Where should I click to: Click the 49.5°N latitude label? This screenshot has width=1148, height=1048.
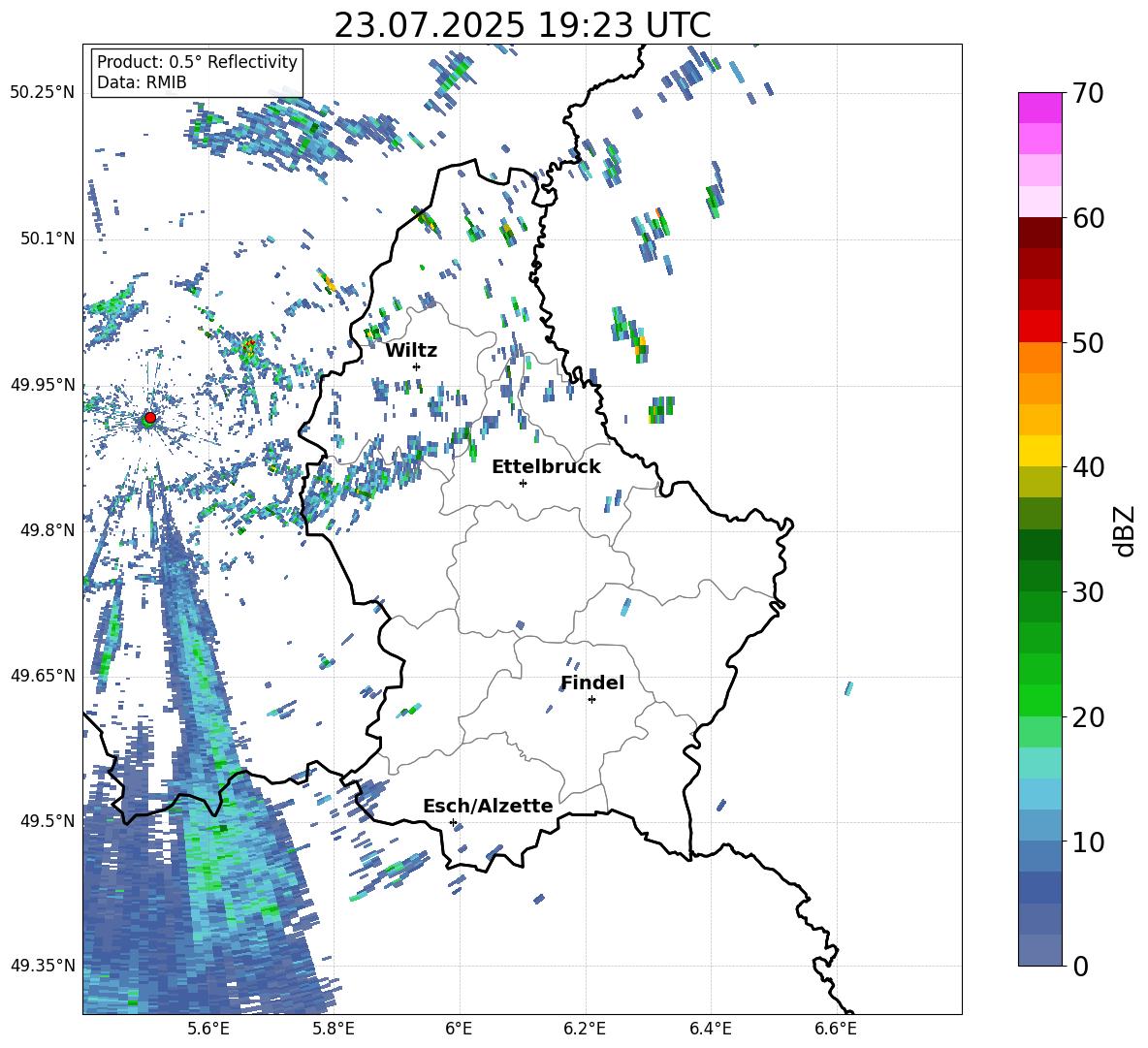point(48,820)
